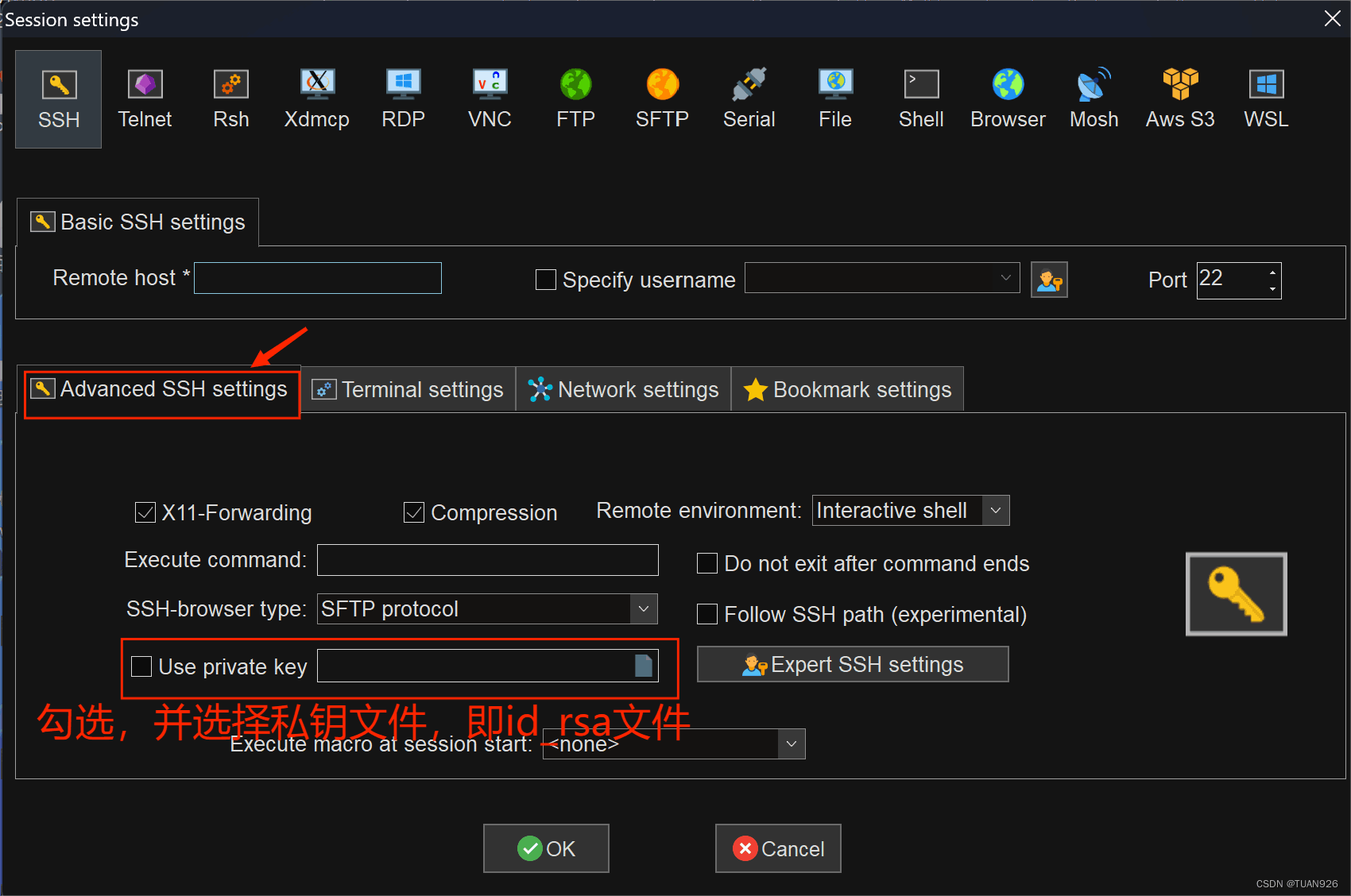Expand the SSH-browser type dropdown

(644, 608)
